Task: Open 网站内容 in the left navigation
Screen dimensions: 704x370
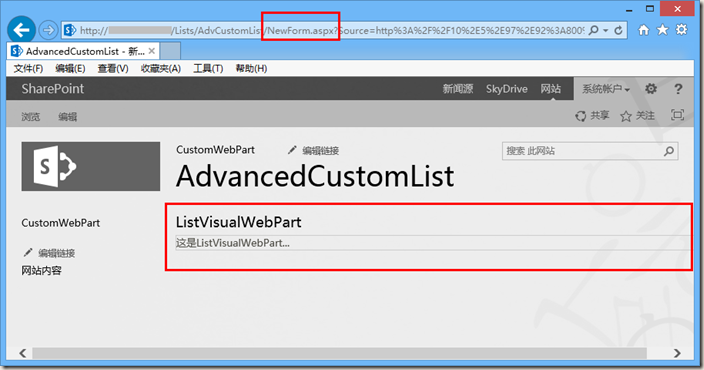Action: tap(41, 271)
